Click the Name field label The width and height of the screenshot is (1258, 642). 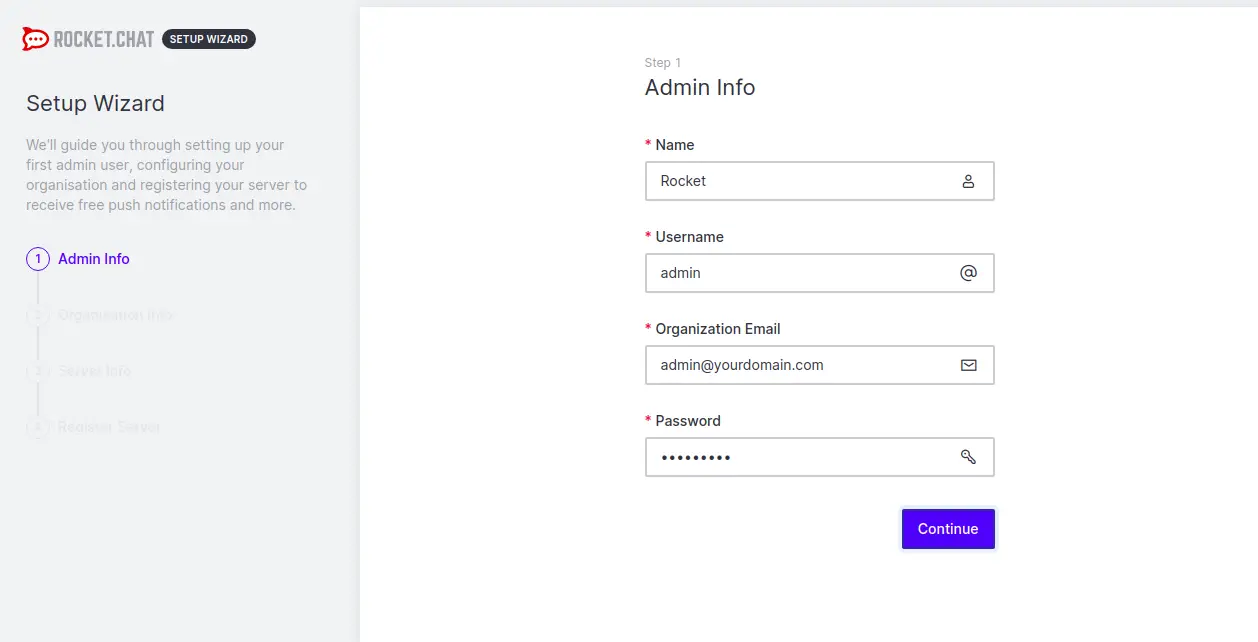click(x=675, y=145)
